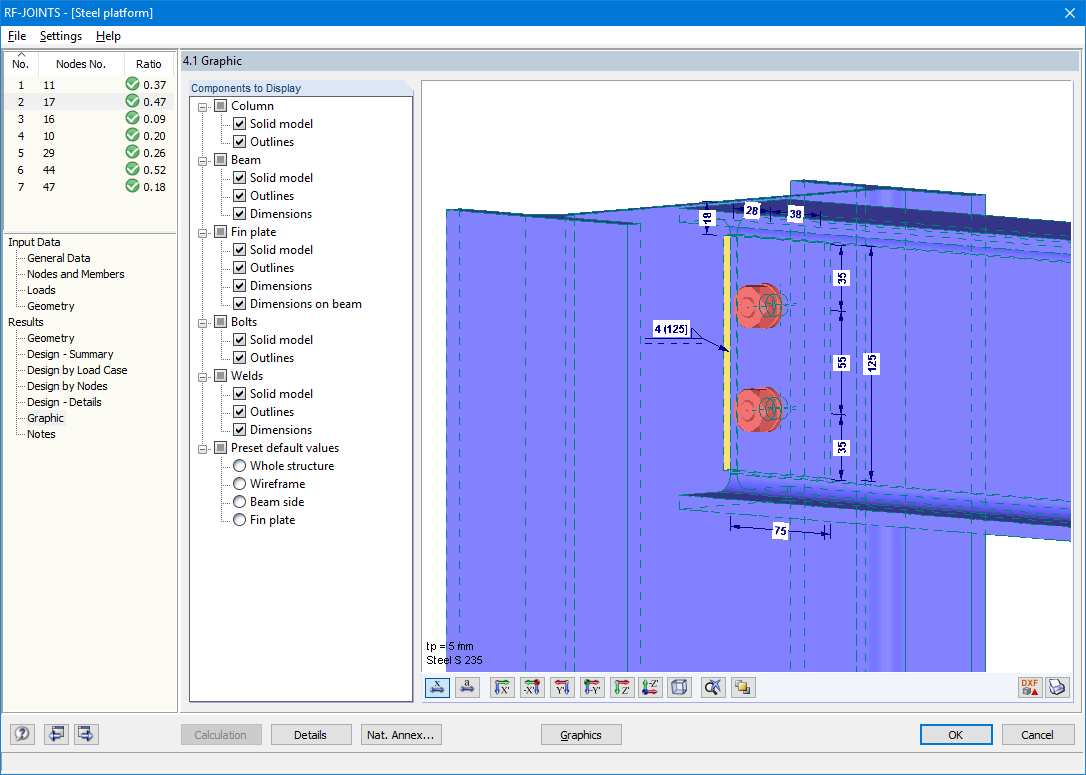Switch to isometric cube view
The height and width of the screenshot is (775, 1086).
pyautogui.click(x=679, y=687)
